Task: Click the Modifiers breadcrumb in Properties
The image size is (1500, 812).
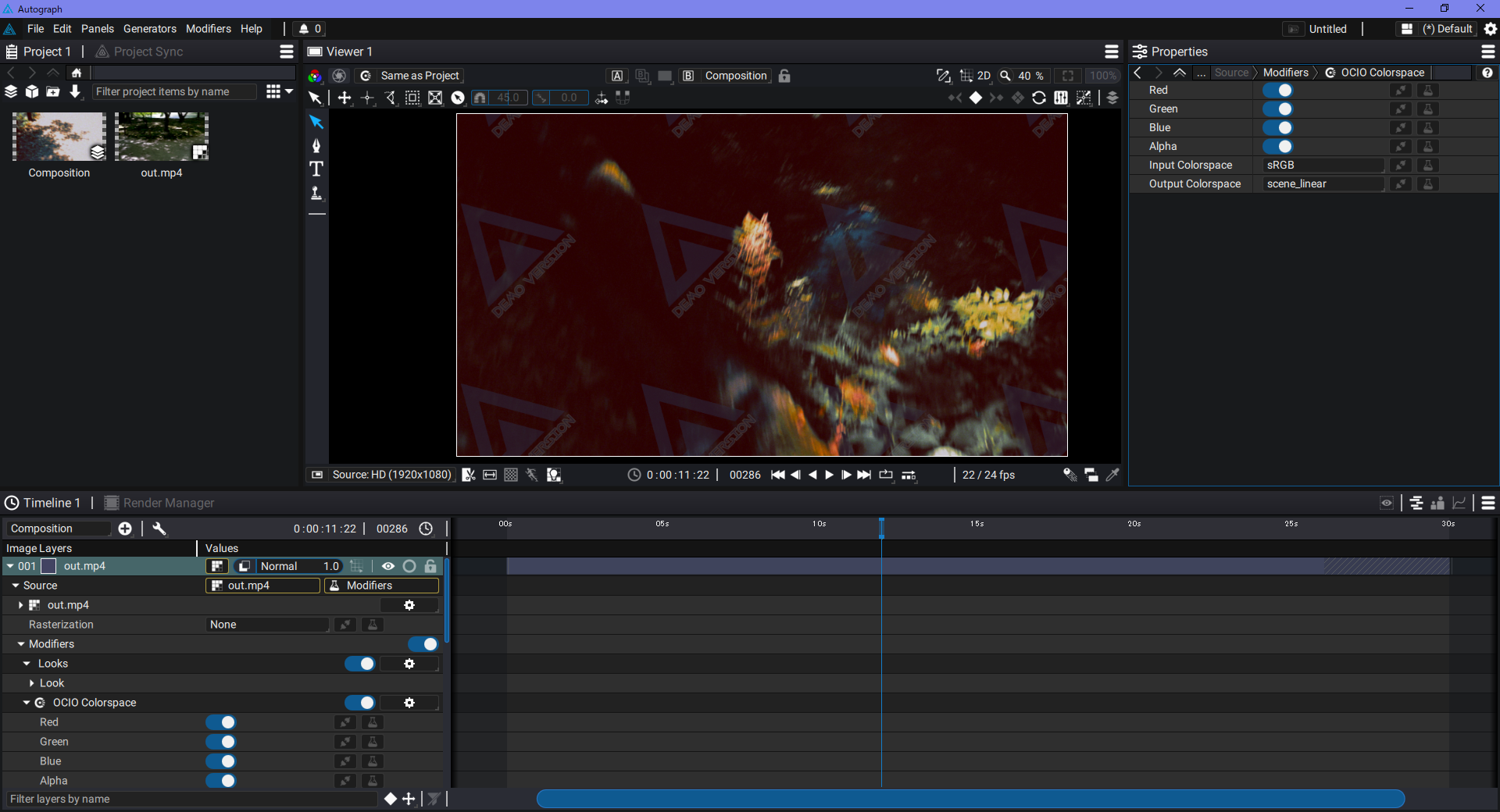Action: point(1285,73)
